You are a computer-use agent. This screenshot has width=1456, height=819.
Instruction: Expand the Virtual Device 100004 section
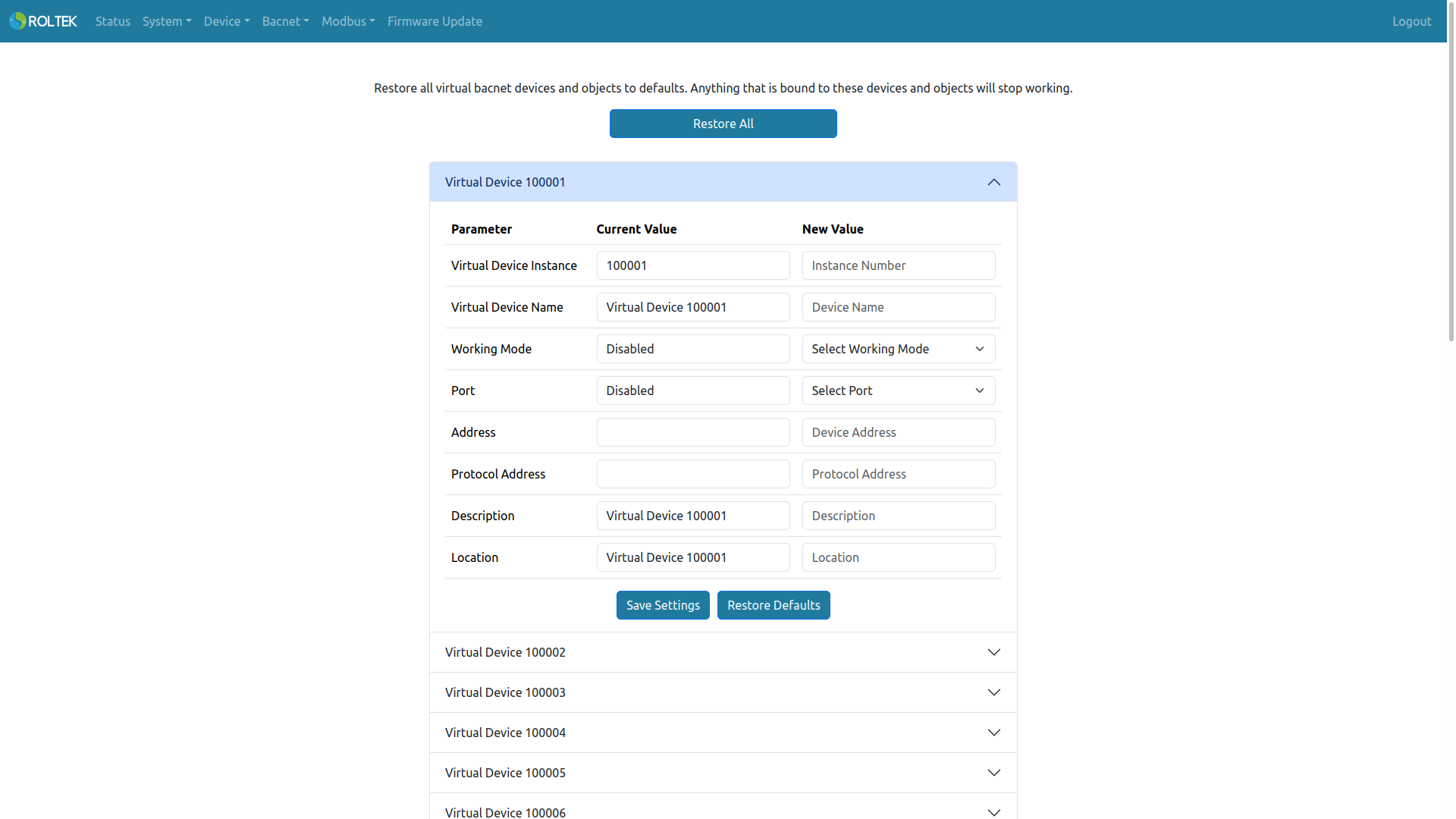tap(723, 733)
